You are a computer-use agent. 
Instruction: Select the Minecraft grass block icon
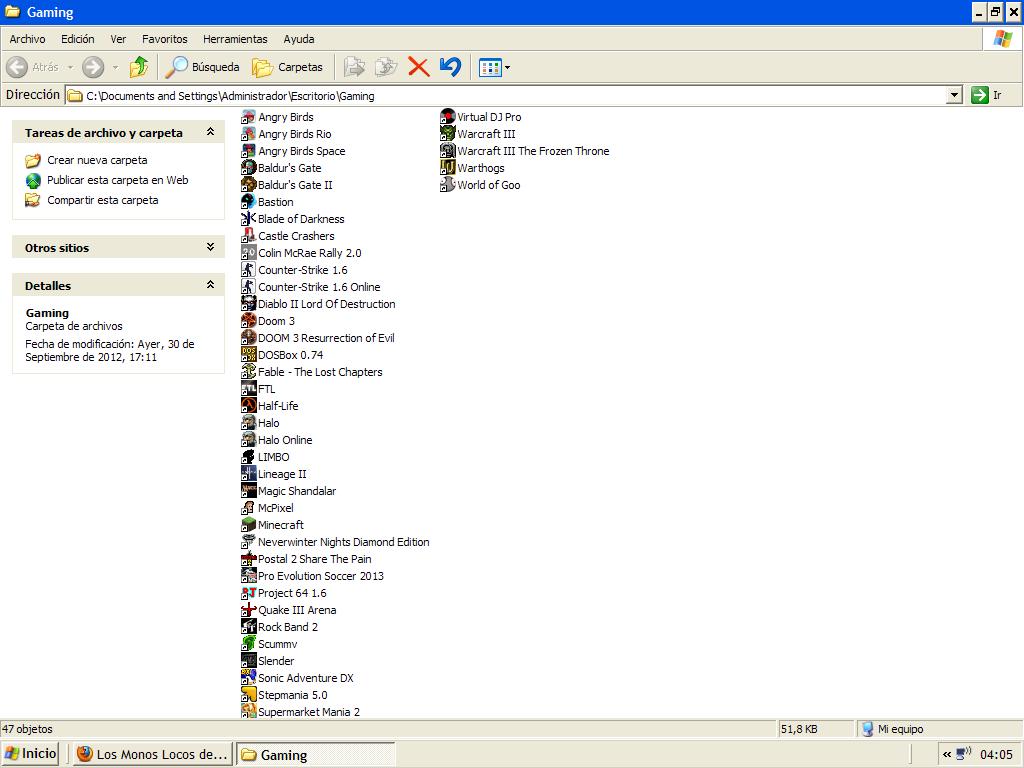pos(248,524)
